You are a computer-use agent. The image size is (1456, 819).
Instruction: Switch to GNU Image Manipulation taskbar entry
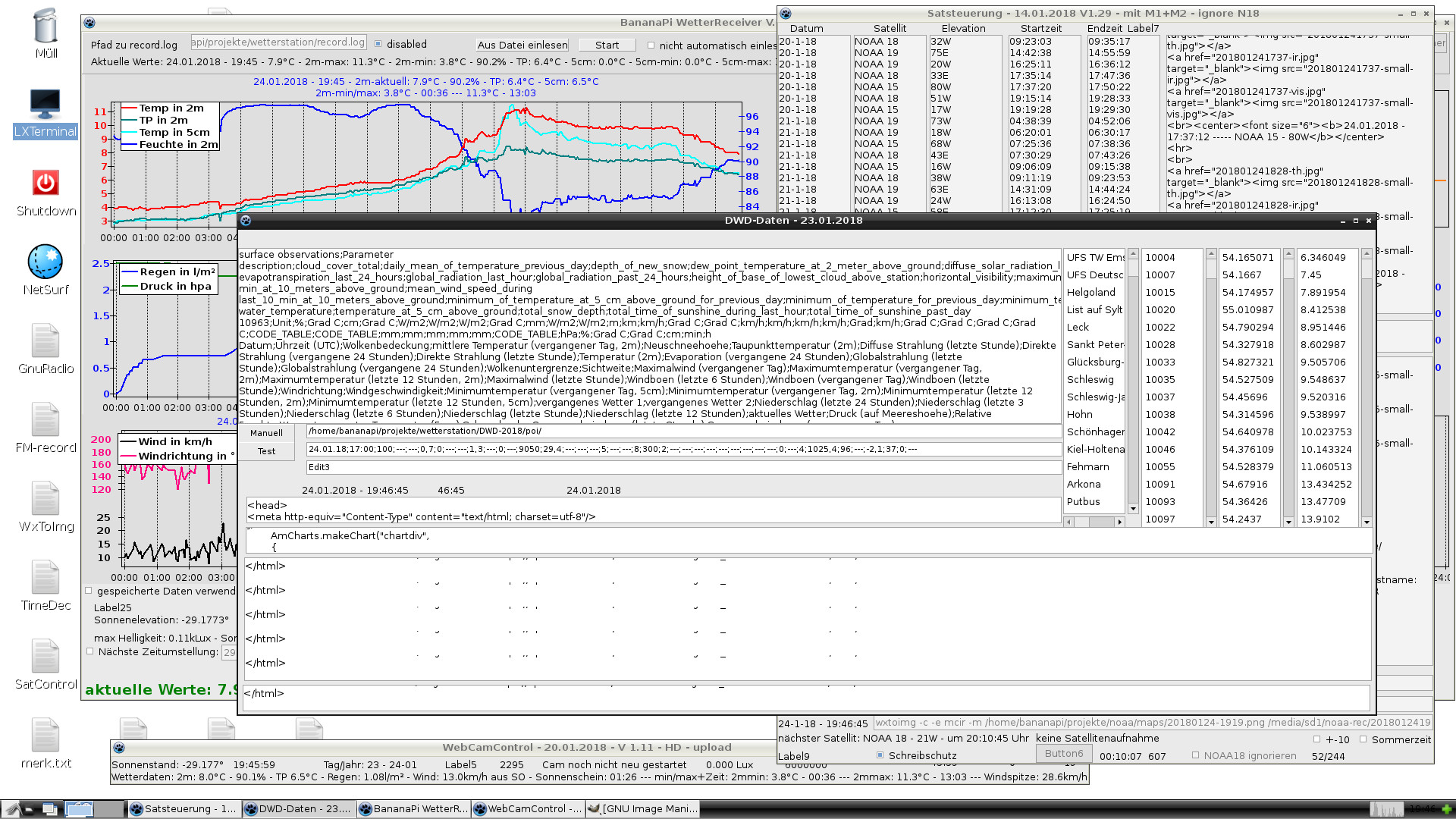pos(642,809)
